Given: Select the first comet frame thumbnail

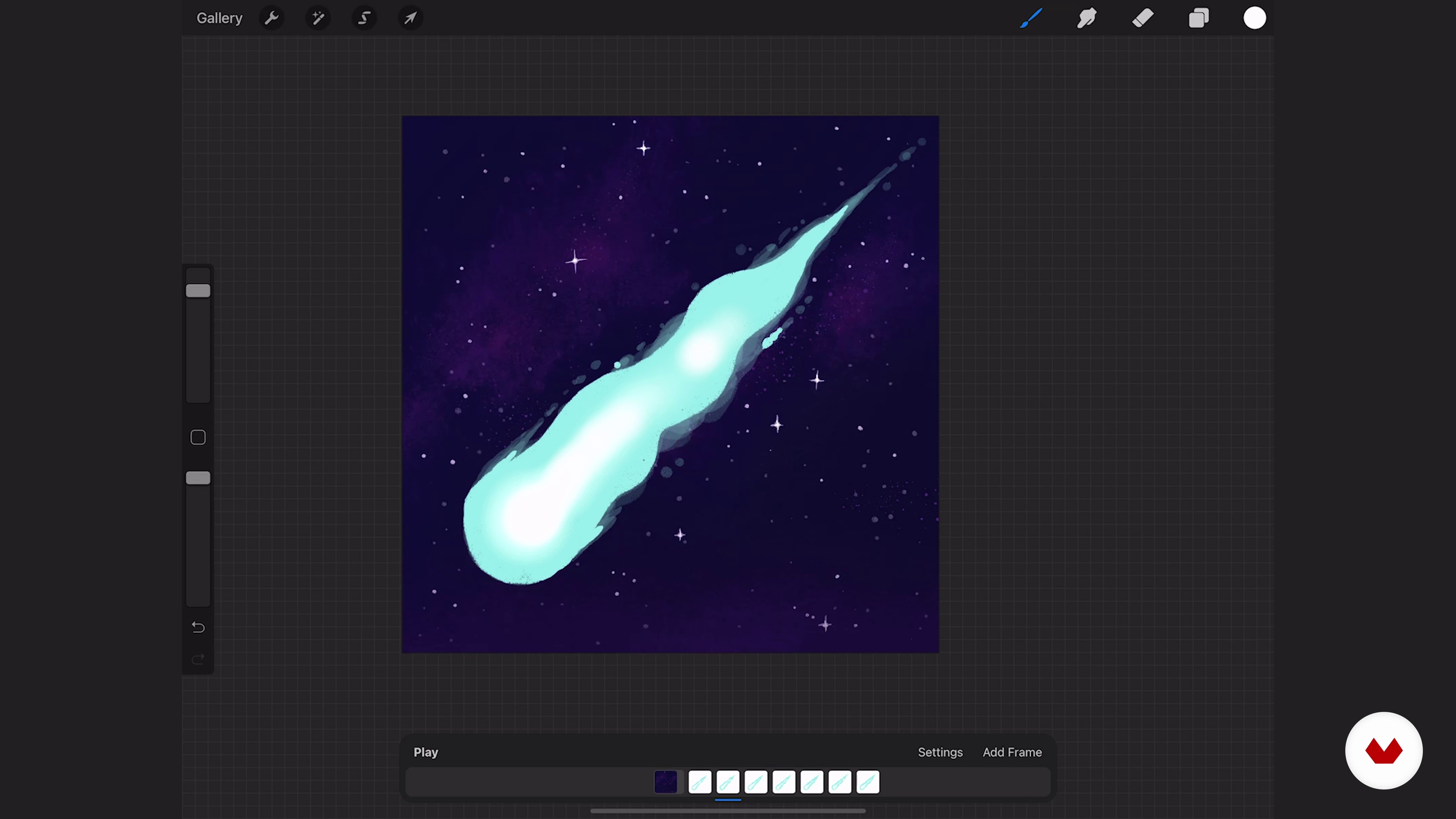Looking at the screenshot, I should (x=700, y=782).
